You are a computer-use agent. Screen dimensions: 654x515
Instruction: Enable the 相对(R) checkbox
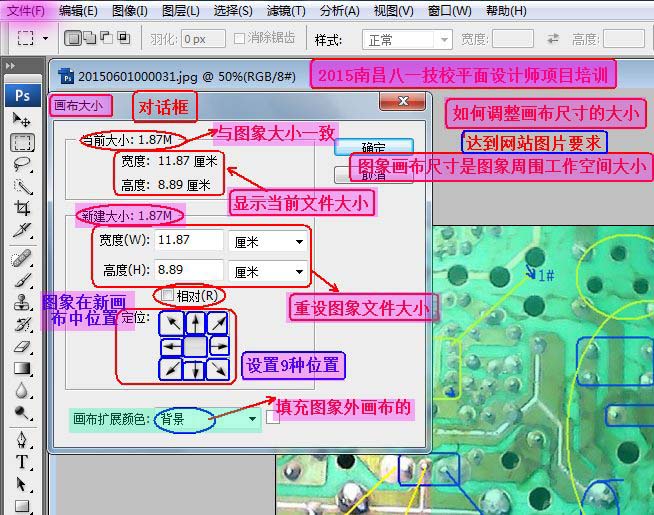click(x=168, y=296)
